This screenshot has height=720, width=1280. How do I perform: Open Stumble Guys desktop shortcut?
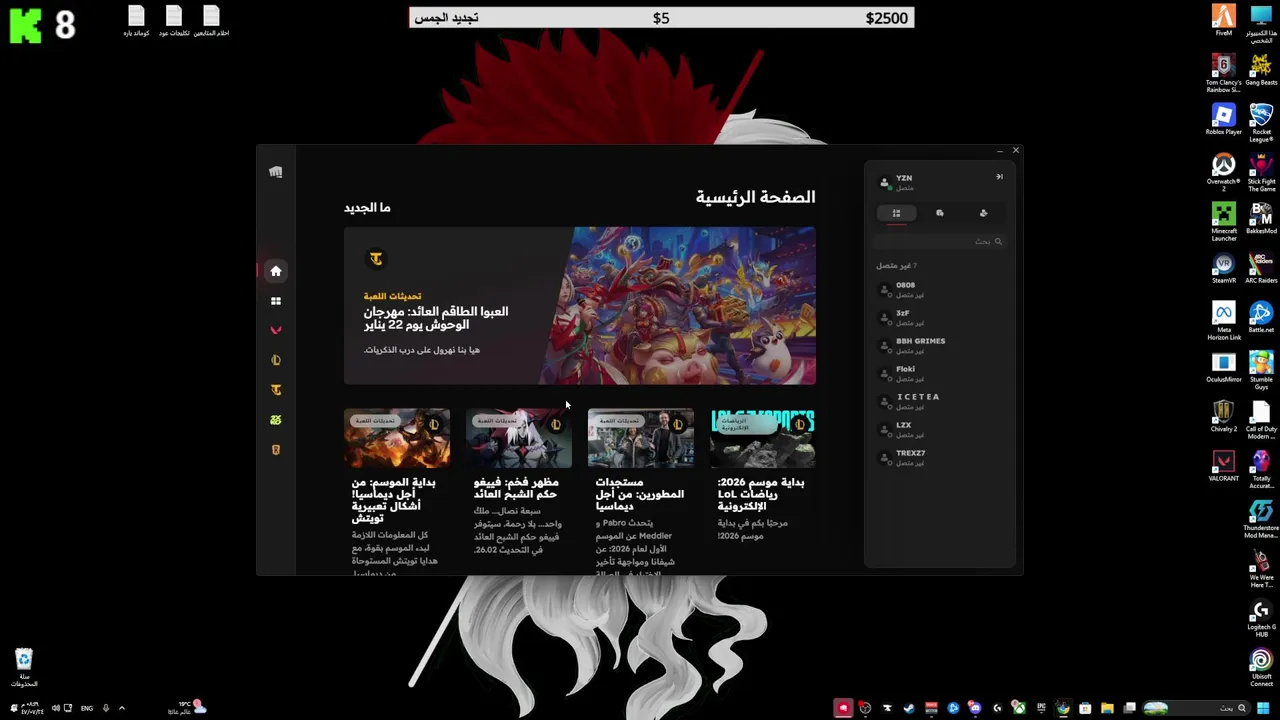1261,369
